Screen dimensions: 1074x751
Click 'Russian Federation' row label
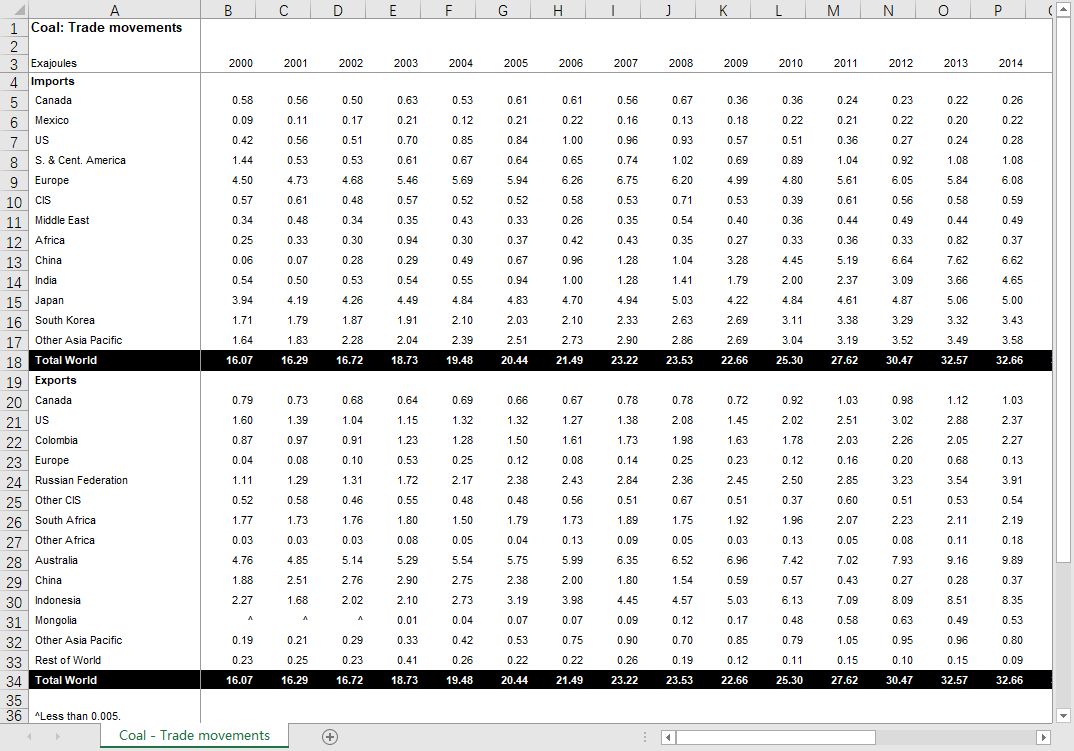[x=82, y=480]
